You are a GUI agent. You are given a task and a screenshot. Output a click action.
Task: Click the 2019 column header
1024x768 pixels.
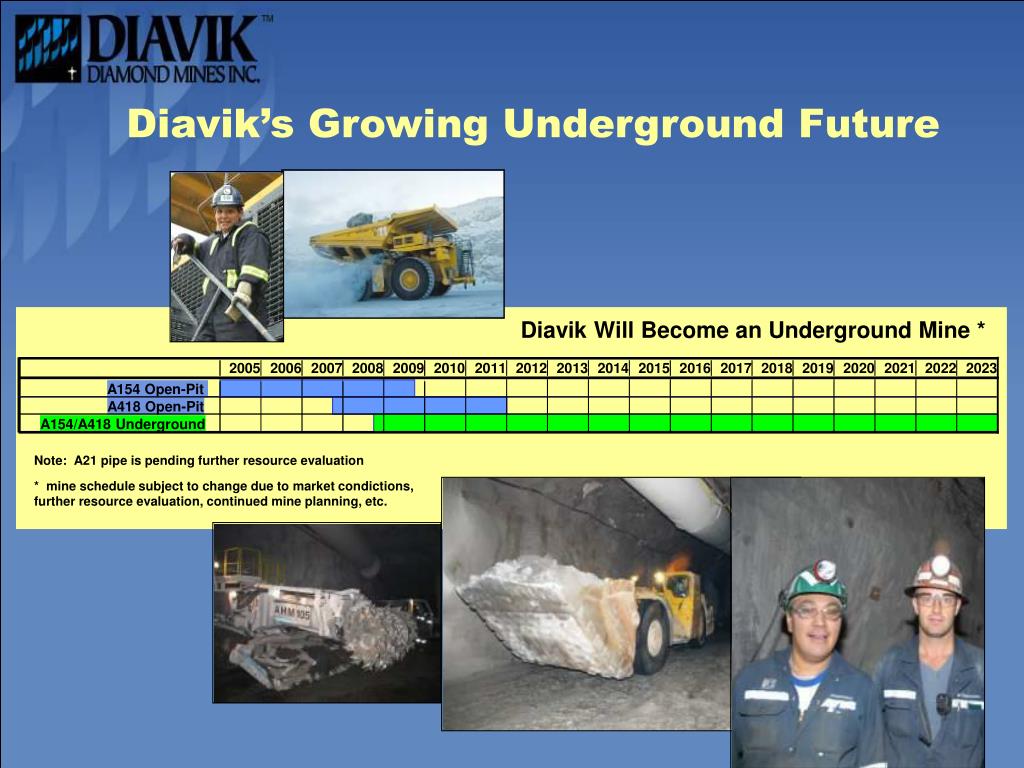[818, 368]
